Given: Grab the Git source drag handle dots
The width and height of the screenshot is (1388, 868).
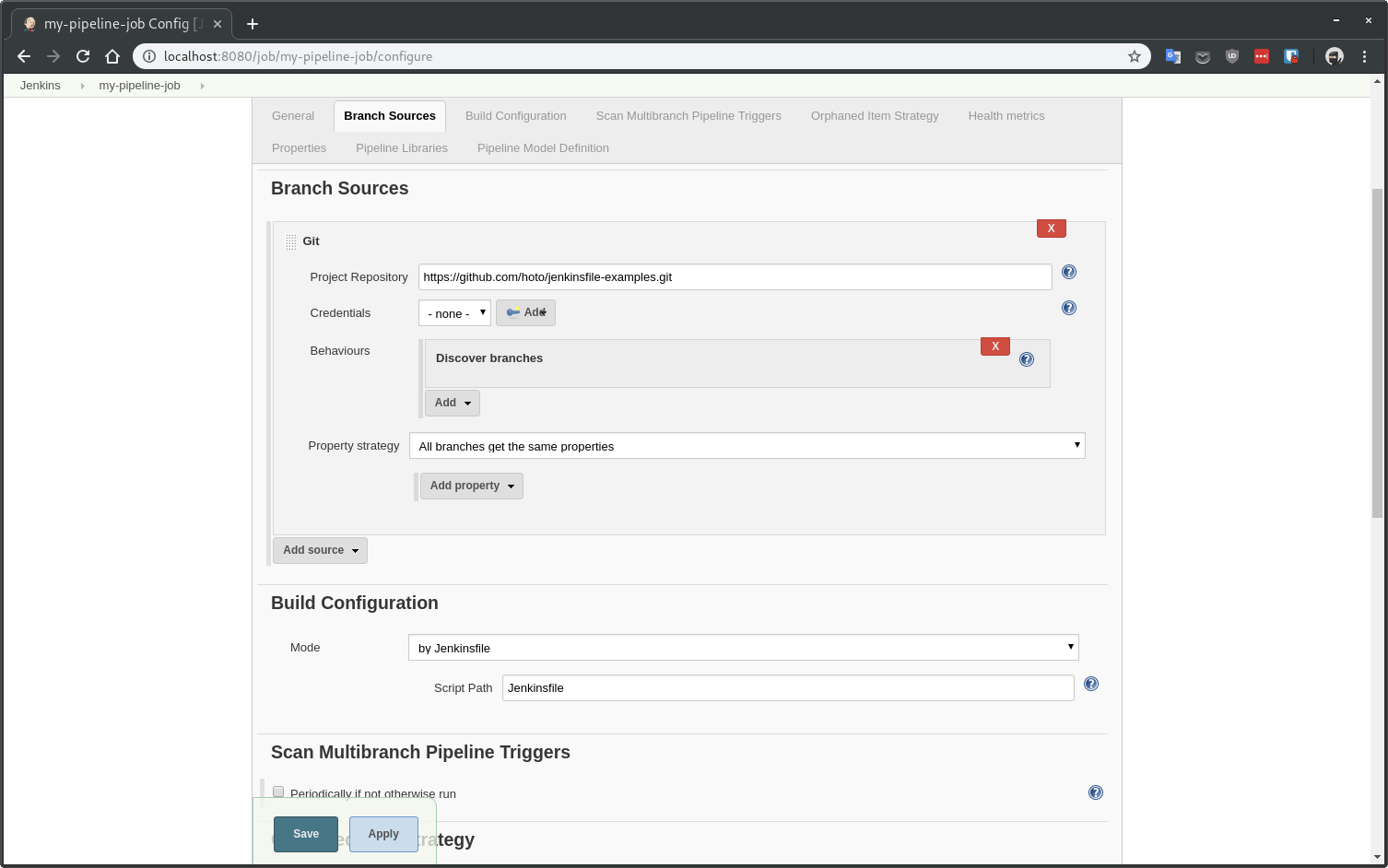Looking at the screenshot, I should 291,240.
